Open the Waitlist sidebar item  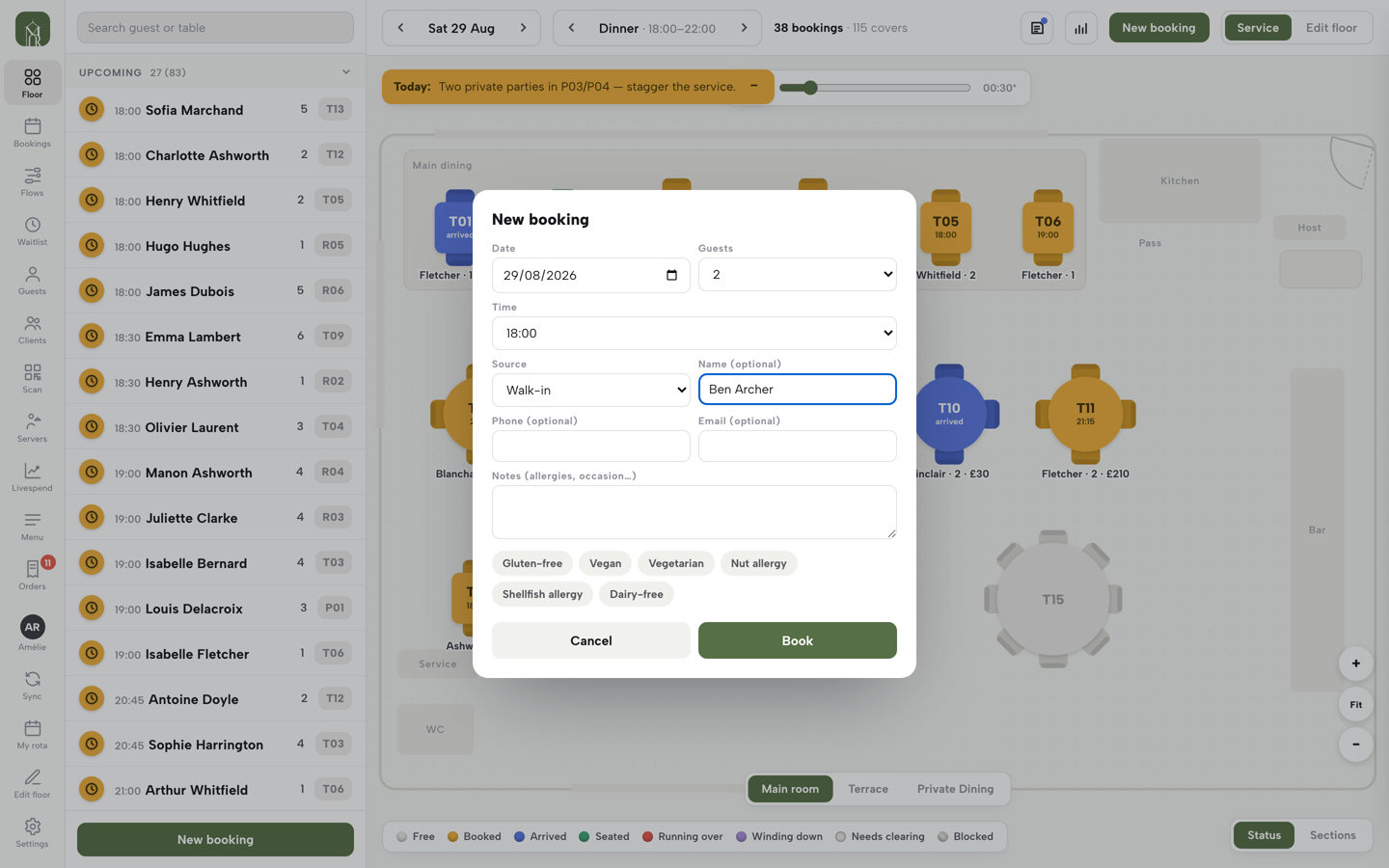point(32,231)
